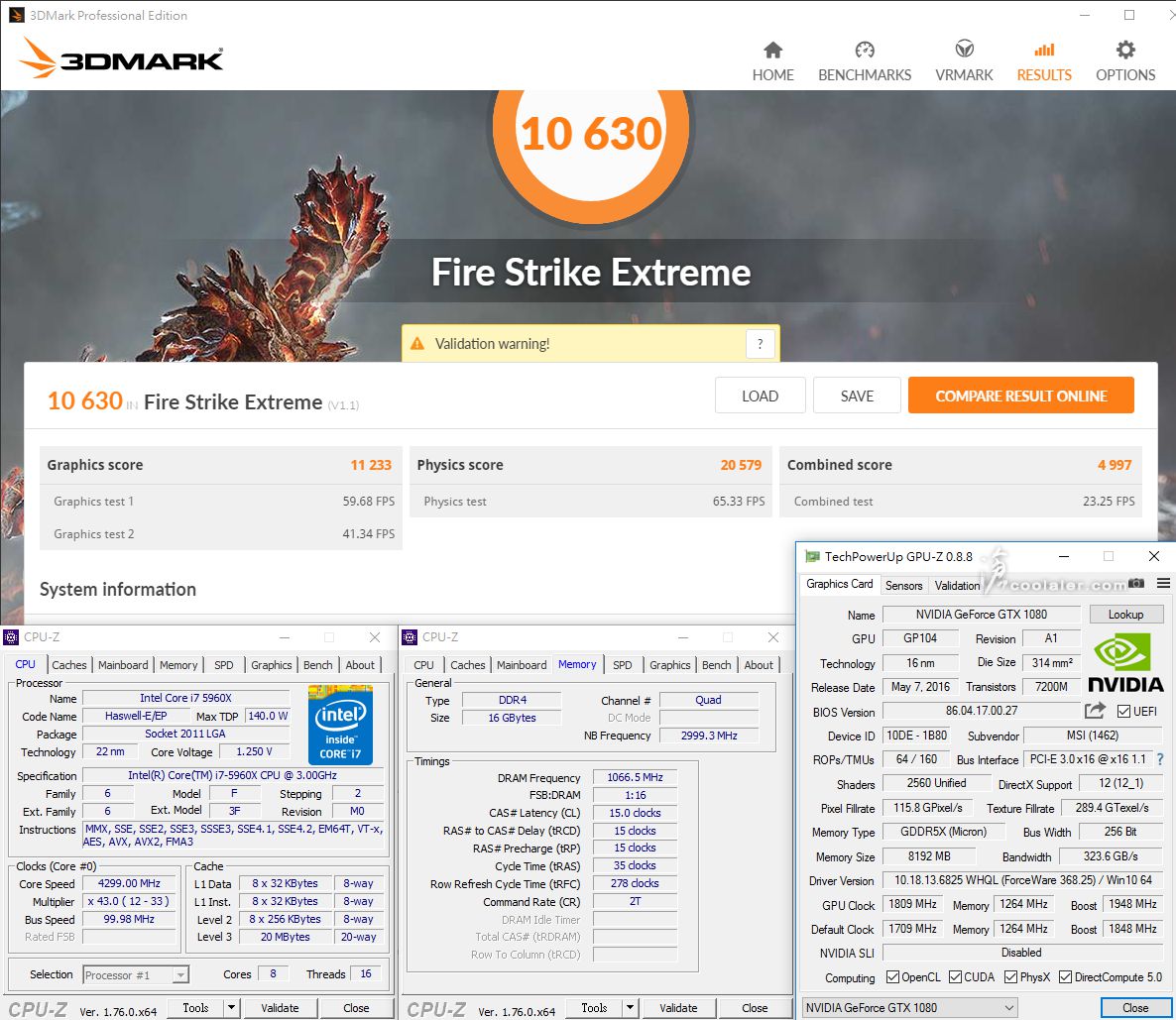Viewport: 1176px width, 1020px height.
Task: Click the Lookup button in GPU-Z
Action: [1125, 615]
